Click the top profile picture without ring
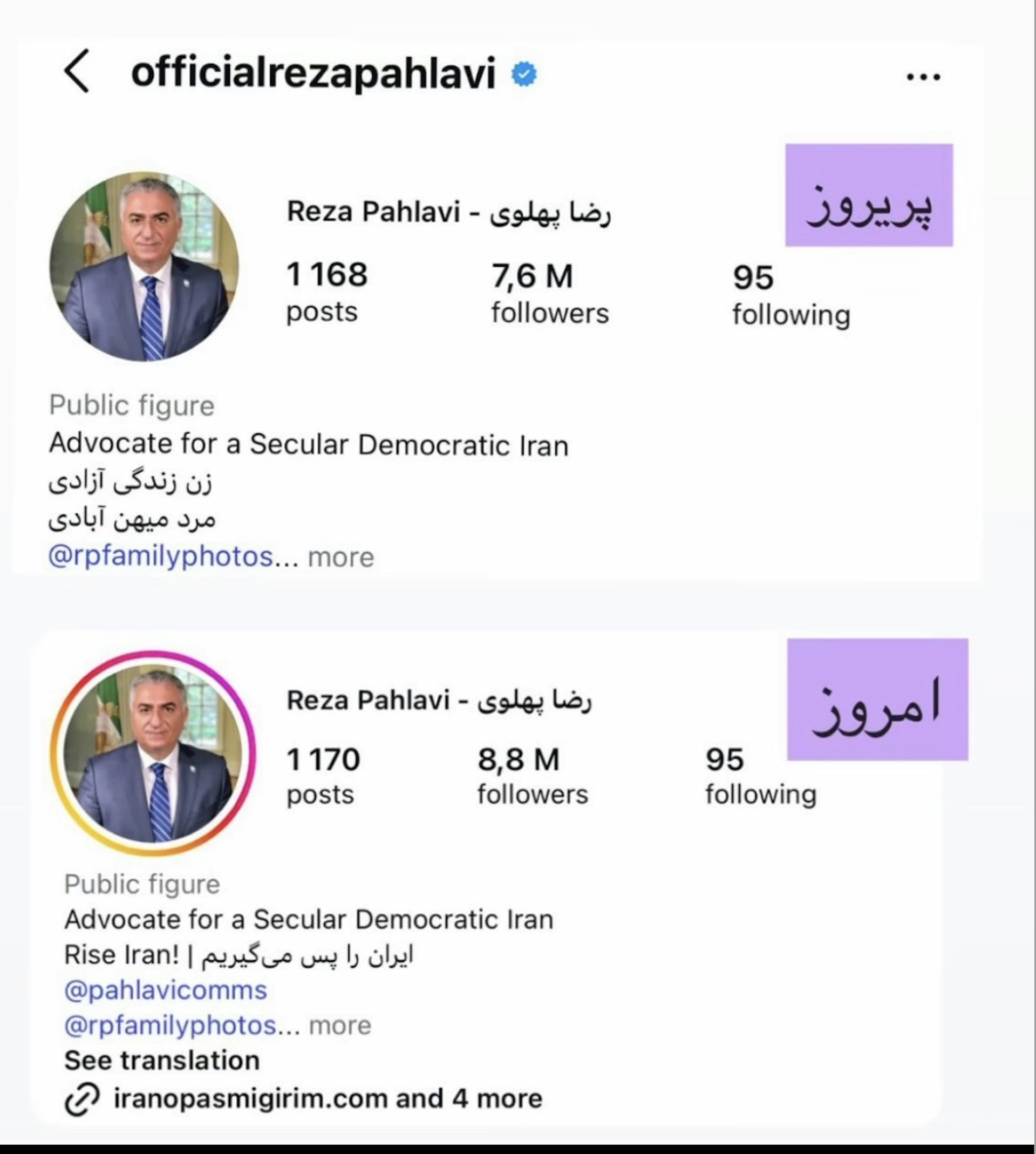The image size is (1036, 1154). click(144, 267)
